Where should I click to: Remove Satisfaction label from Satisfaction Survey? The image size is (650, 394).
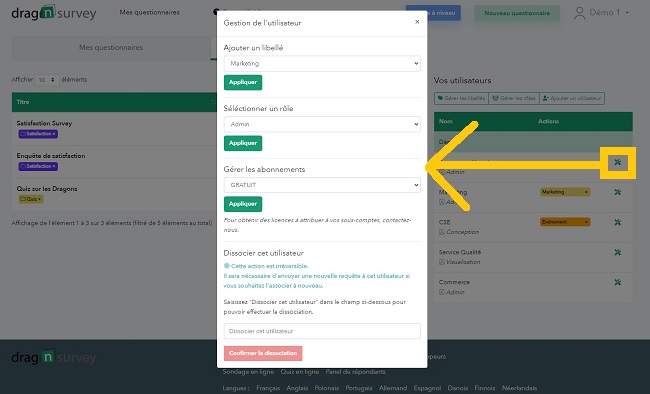click(x=54, y=134)
